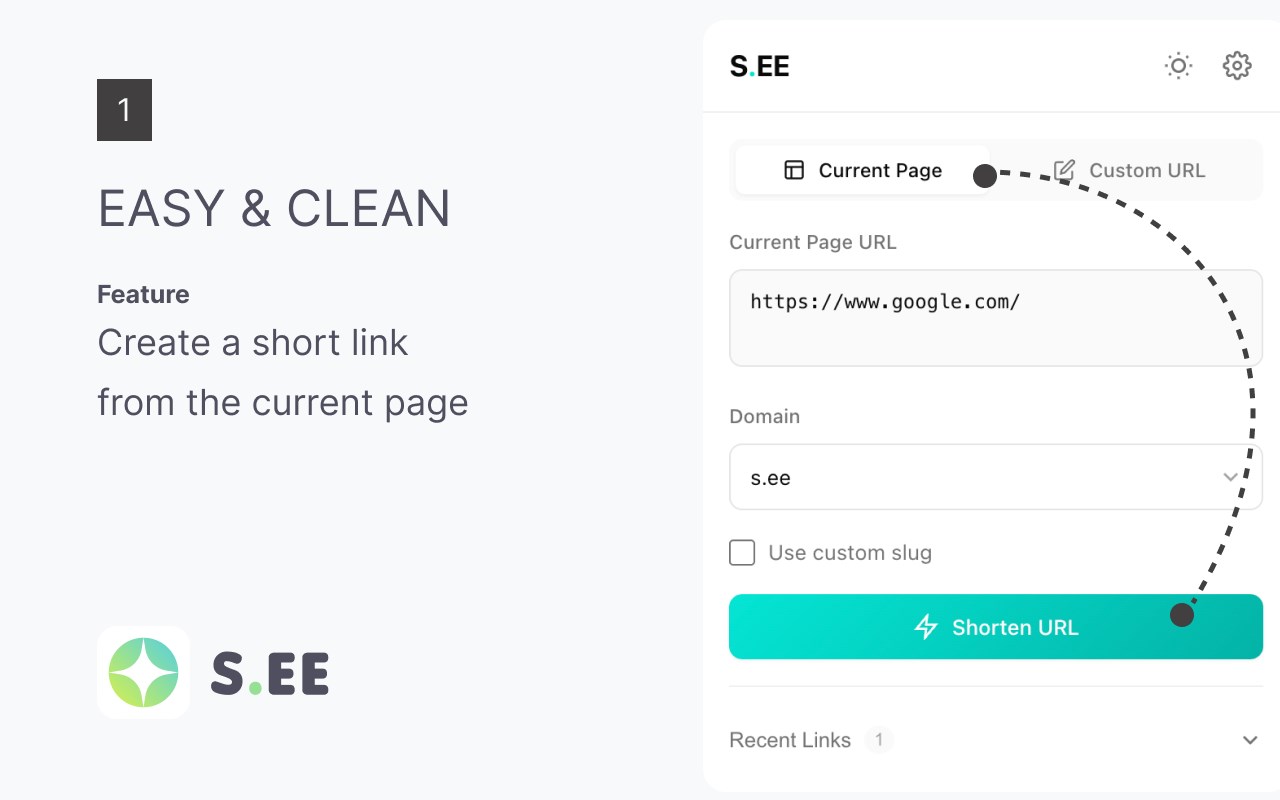Click the Use custom slug label

pyautogui.click(x=850, y=553)
